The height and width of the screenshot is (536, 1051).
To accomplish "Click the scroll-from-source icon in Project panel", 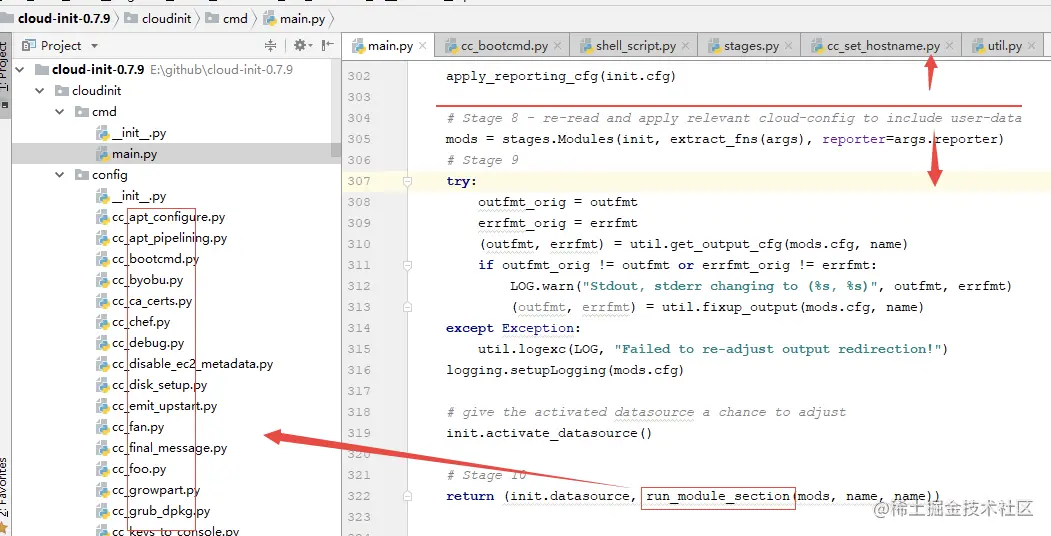I will [x=271, y=46].
